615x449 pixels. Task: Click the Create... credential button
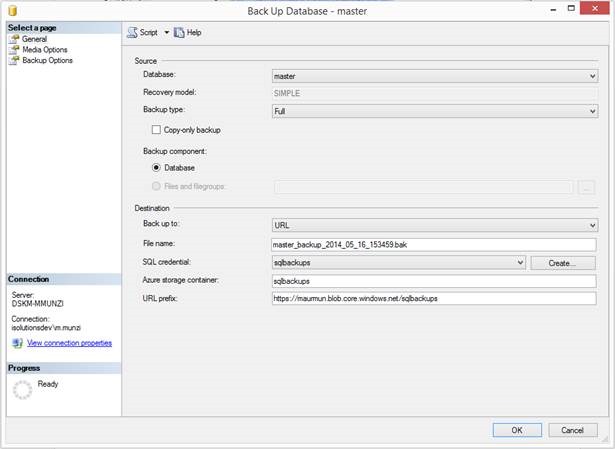point(562,262)
